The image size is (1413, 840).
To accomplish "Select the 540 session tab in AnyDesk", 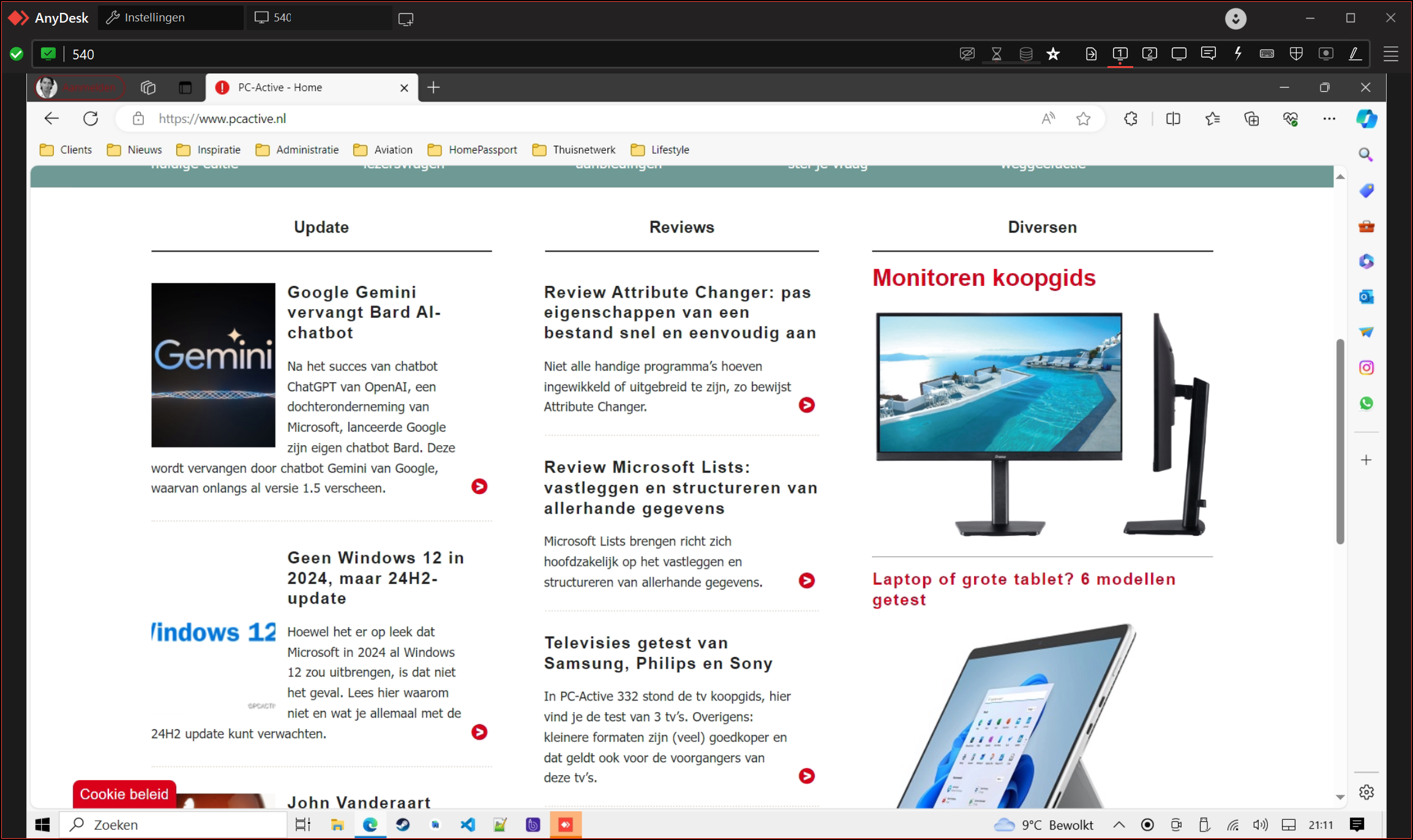I will tap(319, 18).
